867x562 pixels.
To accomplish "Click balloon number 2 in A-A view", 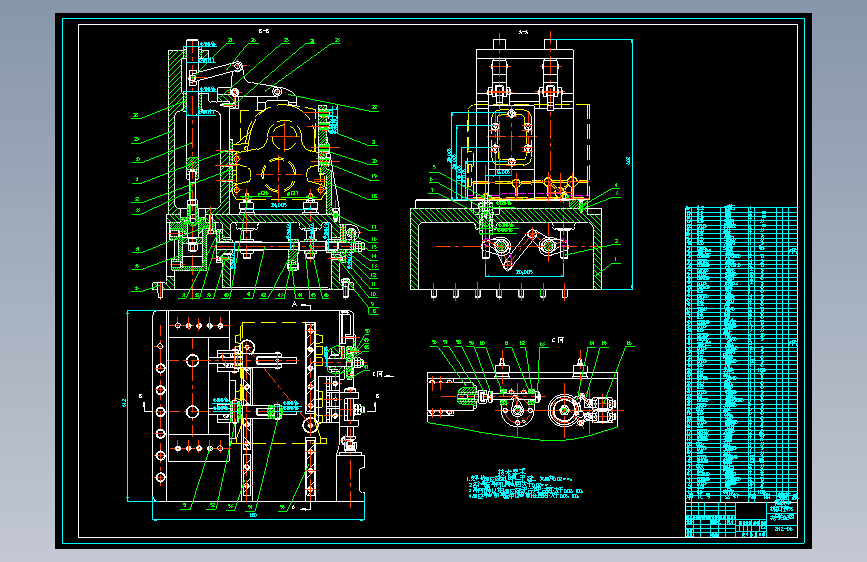I will point(616,242).
